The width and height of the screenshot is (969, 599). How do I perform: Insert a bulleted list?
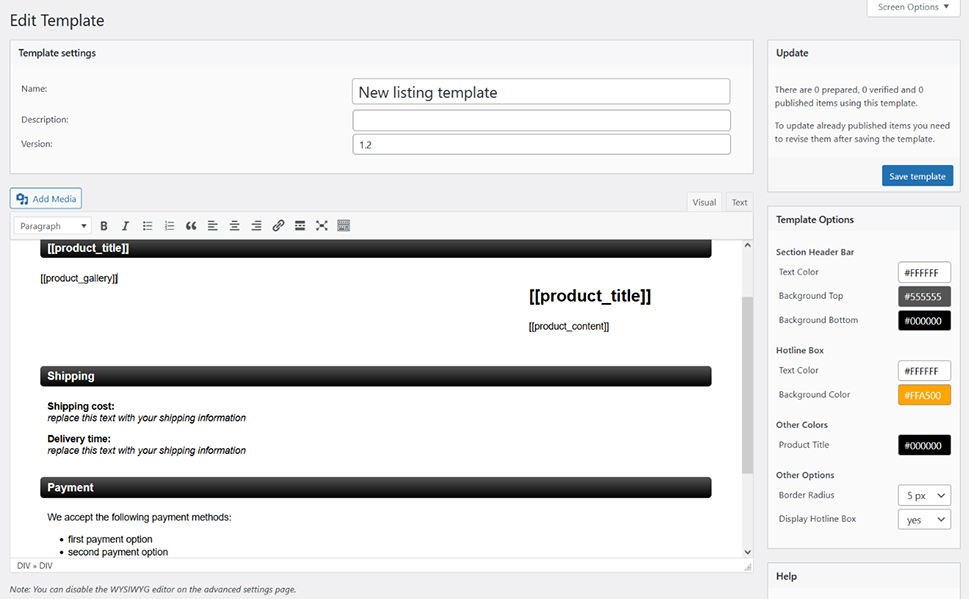(146, 225)
